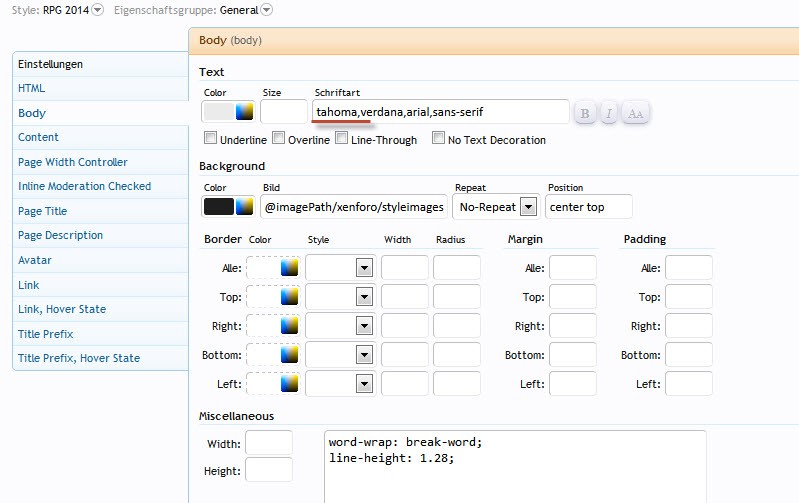
Task: Click border Alle Radius field
Action: tap(457, 268)
